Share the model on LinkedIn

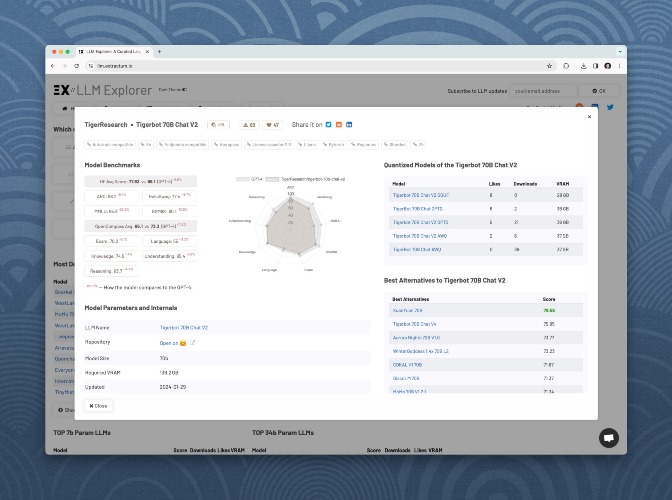coord(349,125)
